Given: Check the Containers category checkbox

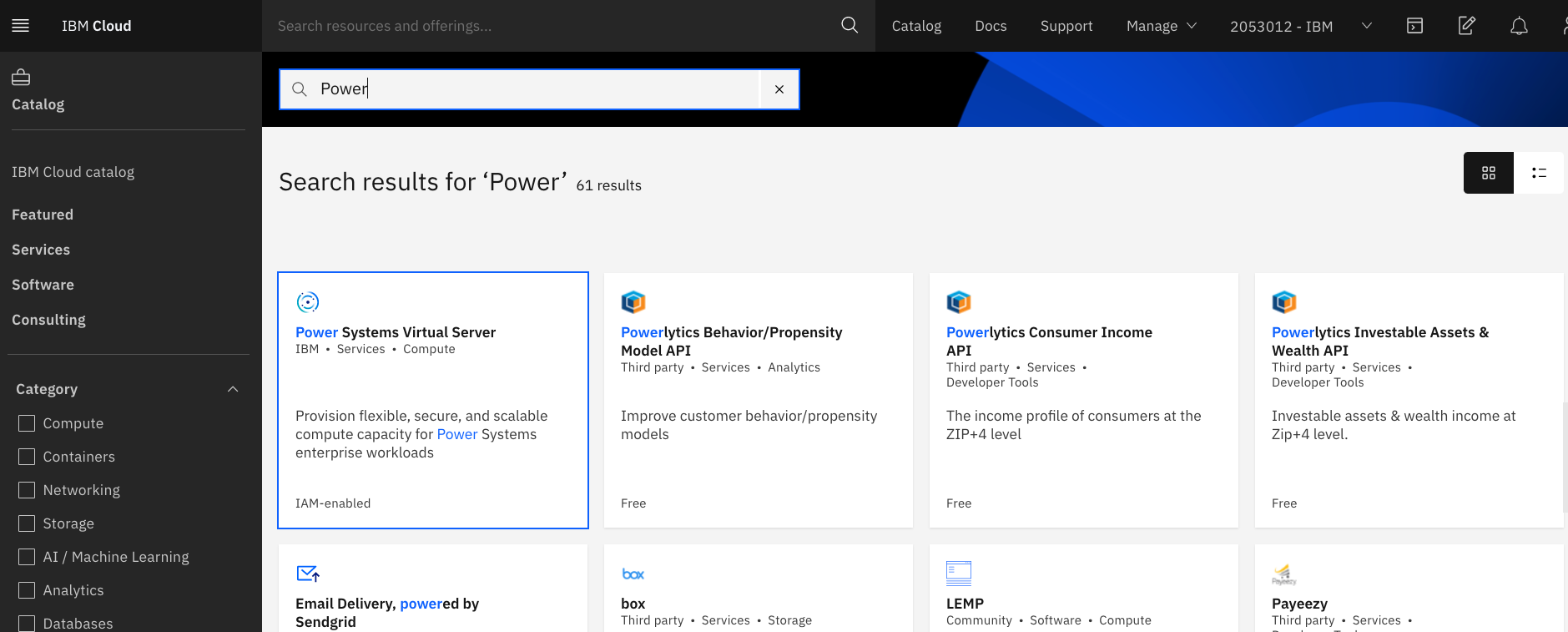Looking at the screenshot, I should [27, 457].
